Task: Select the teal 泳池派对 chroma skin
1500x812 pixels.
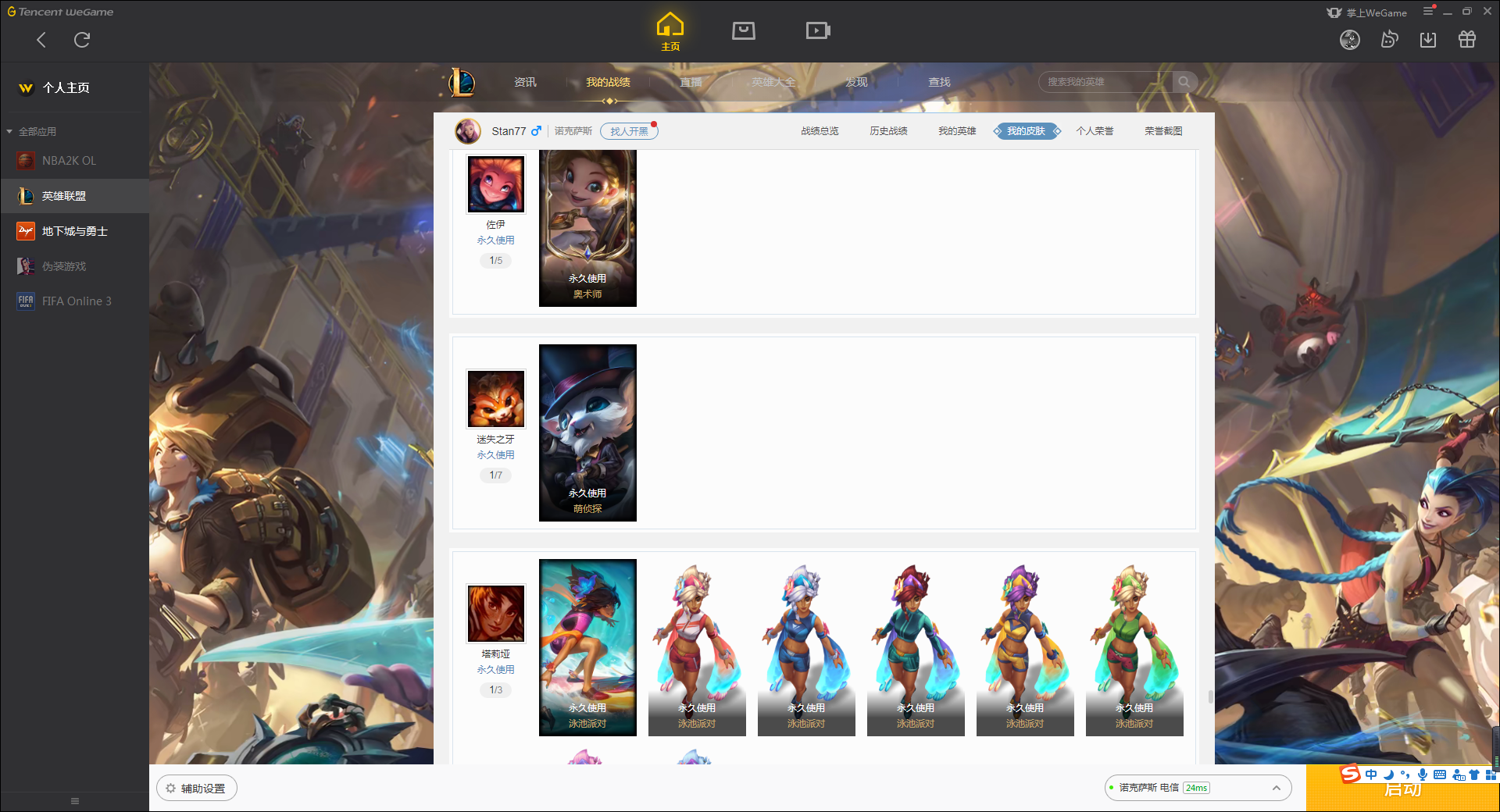Action: coord(916,647)
